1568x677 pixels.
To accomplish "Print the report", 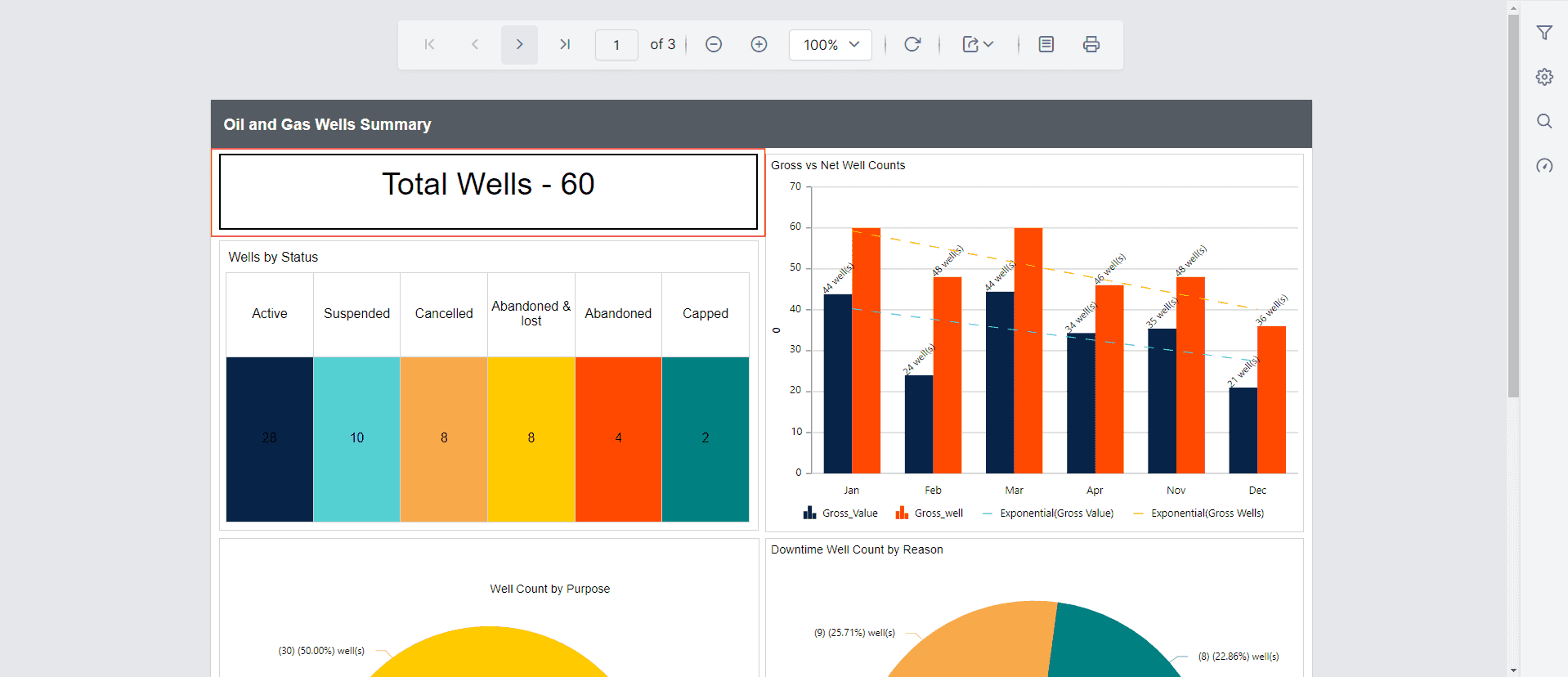I will click(1091, 44).
